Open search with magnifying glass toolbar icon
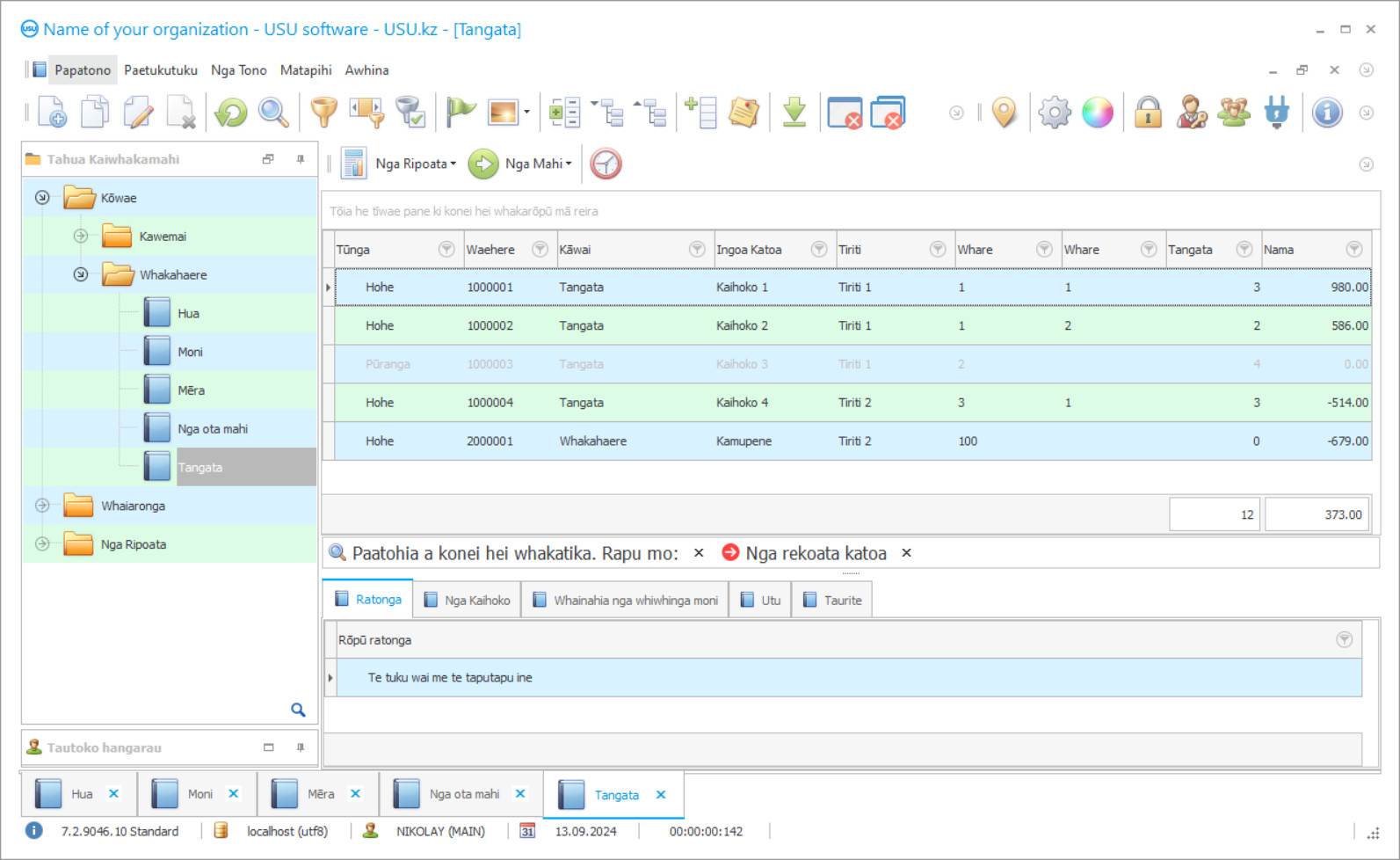1400x860 pixels. (273, 113)
